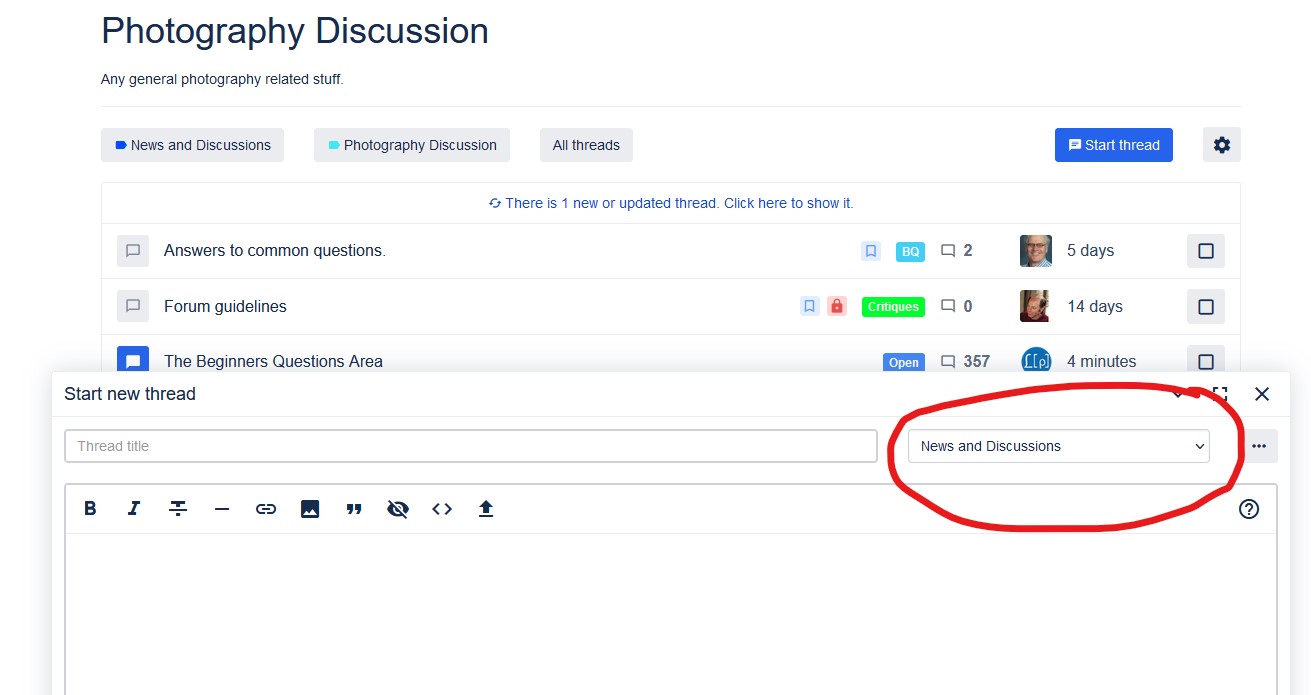Tick checkbox for Answers to common questions
The width and height of the screenshot is (1311, 695).
point(1205,251)
